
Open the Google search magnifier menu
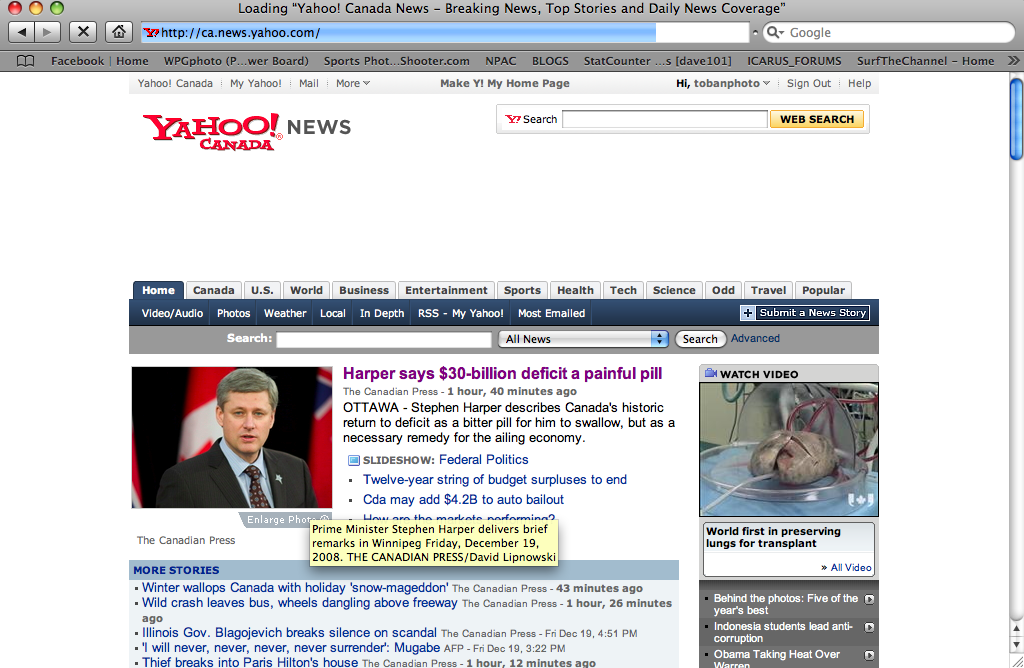[x=775, y=32]
